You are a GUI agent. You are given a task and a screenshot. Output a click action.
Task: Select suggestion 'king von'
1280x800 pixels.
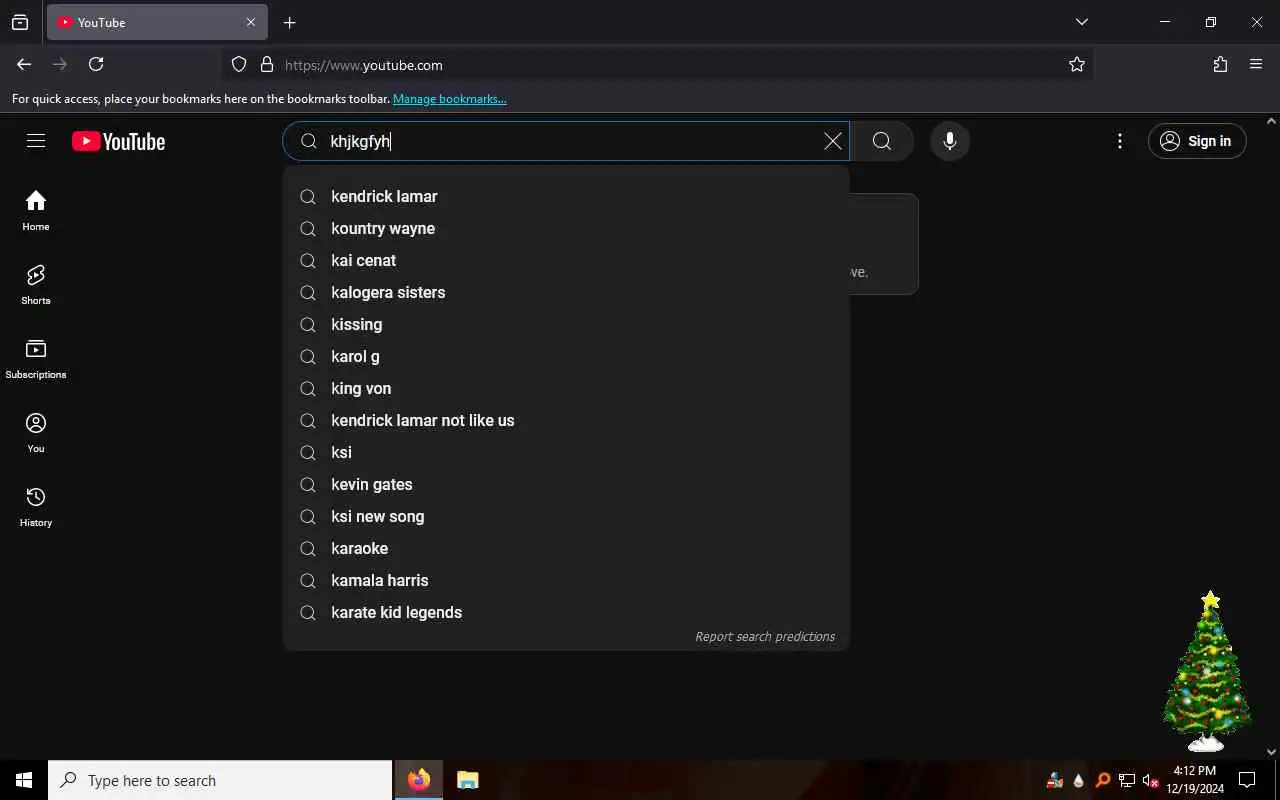566,388
